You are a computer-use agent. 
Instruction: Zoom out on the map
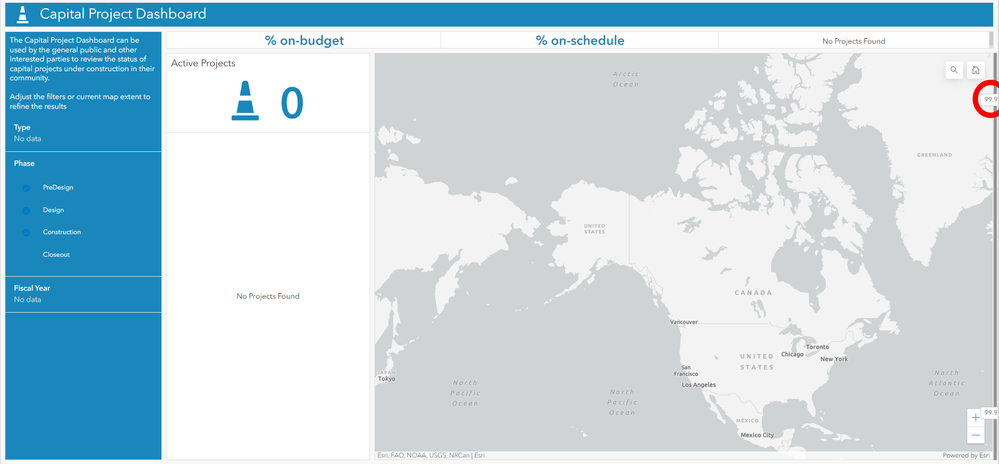point(975,435)
